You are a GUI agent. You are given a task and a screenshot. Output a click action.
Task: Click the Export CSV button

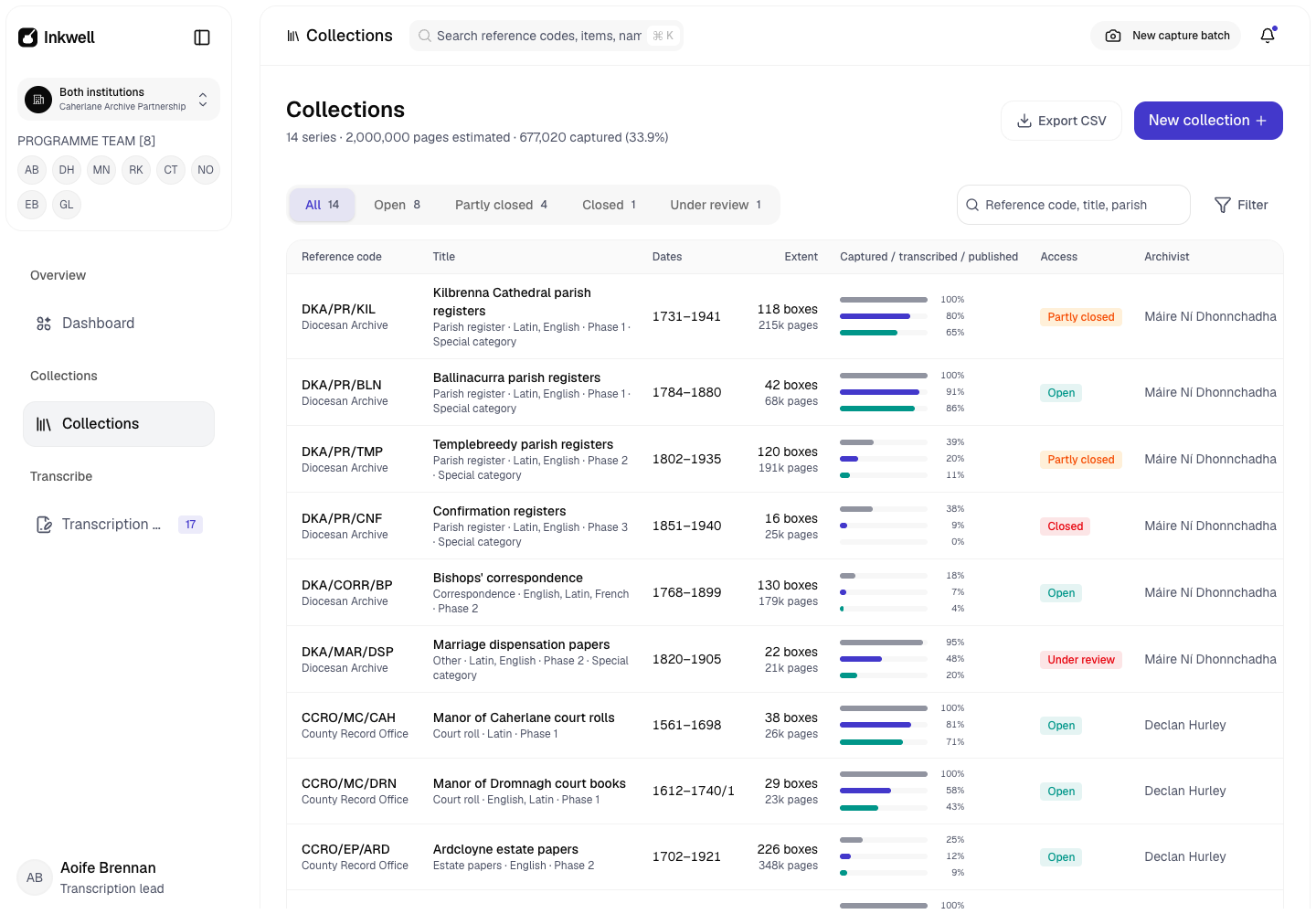tap(1061, 121)
